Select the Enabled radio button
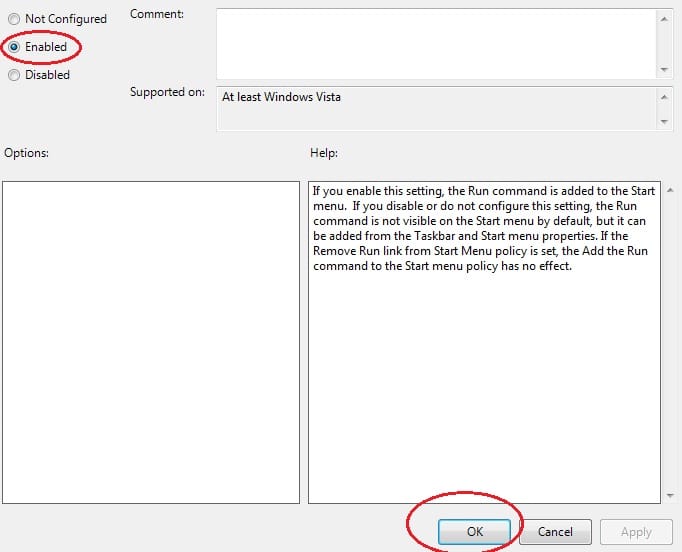 [14, 47]
